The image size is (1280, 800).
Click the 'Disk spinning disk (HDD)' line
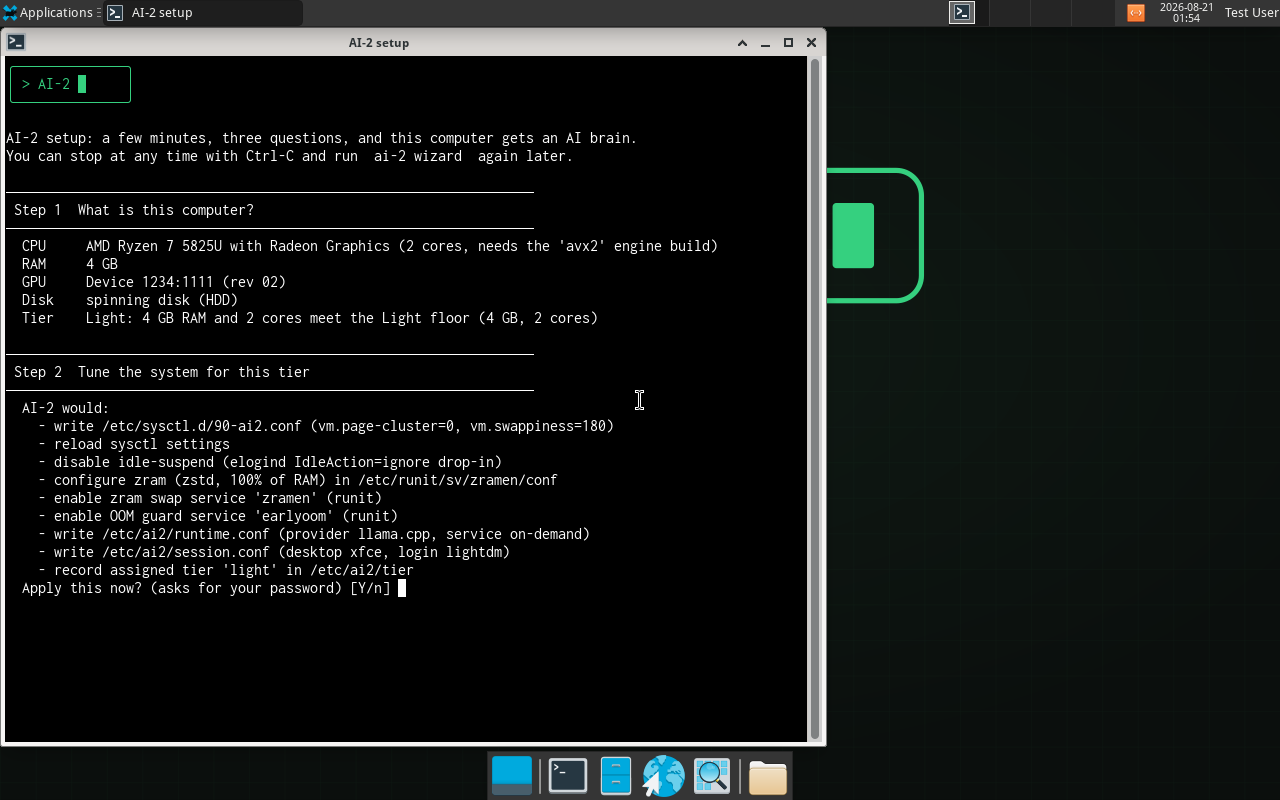click(x=130, y=300)
